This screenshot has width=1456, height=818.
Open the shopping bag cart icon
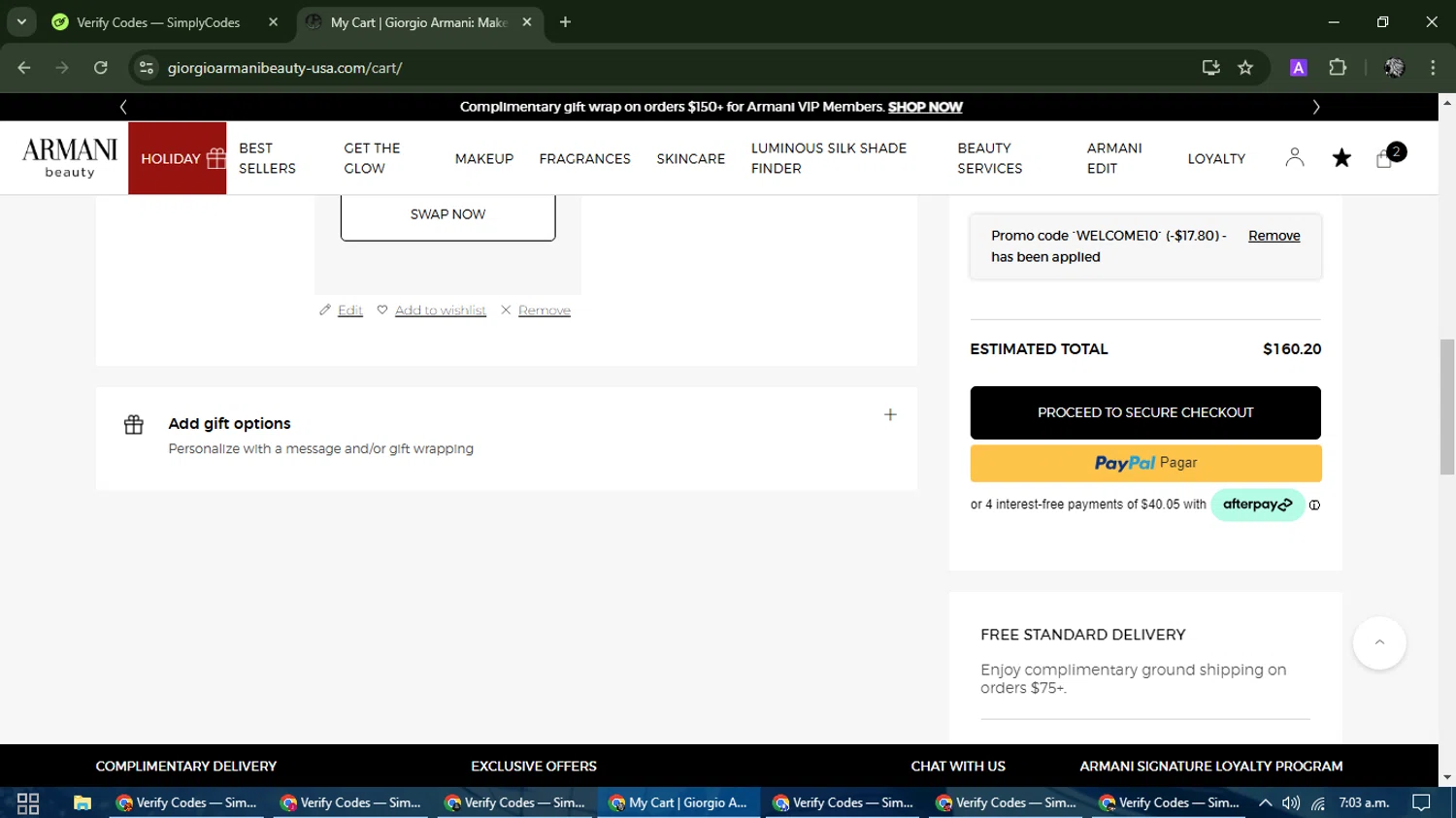point(1385,158)
